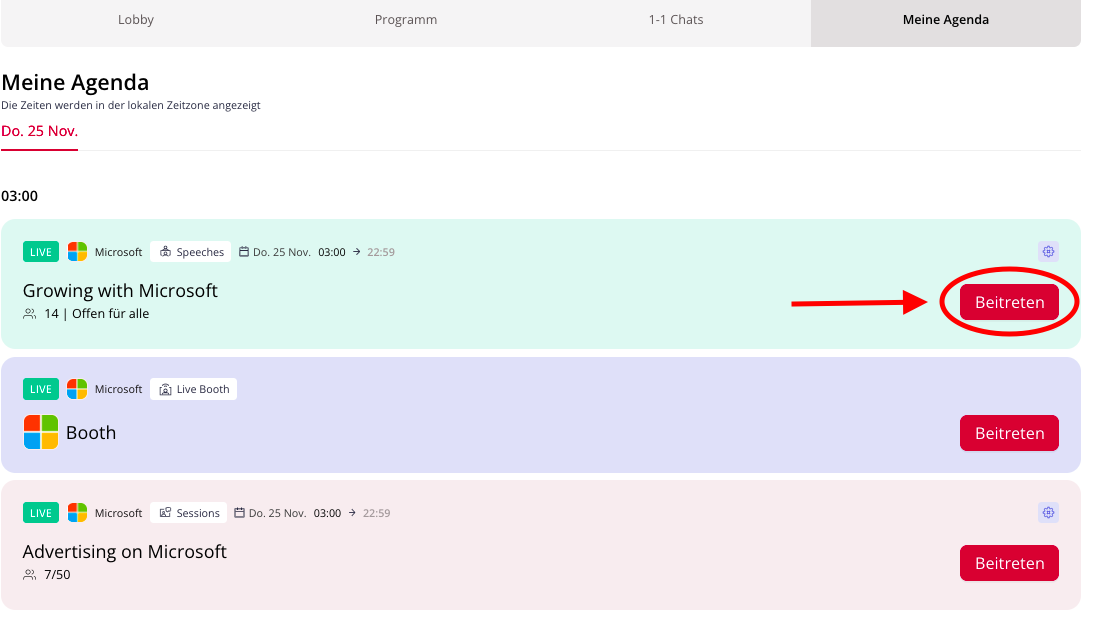Click the calendar icon in the Sessions card

[239, 513]
